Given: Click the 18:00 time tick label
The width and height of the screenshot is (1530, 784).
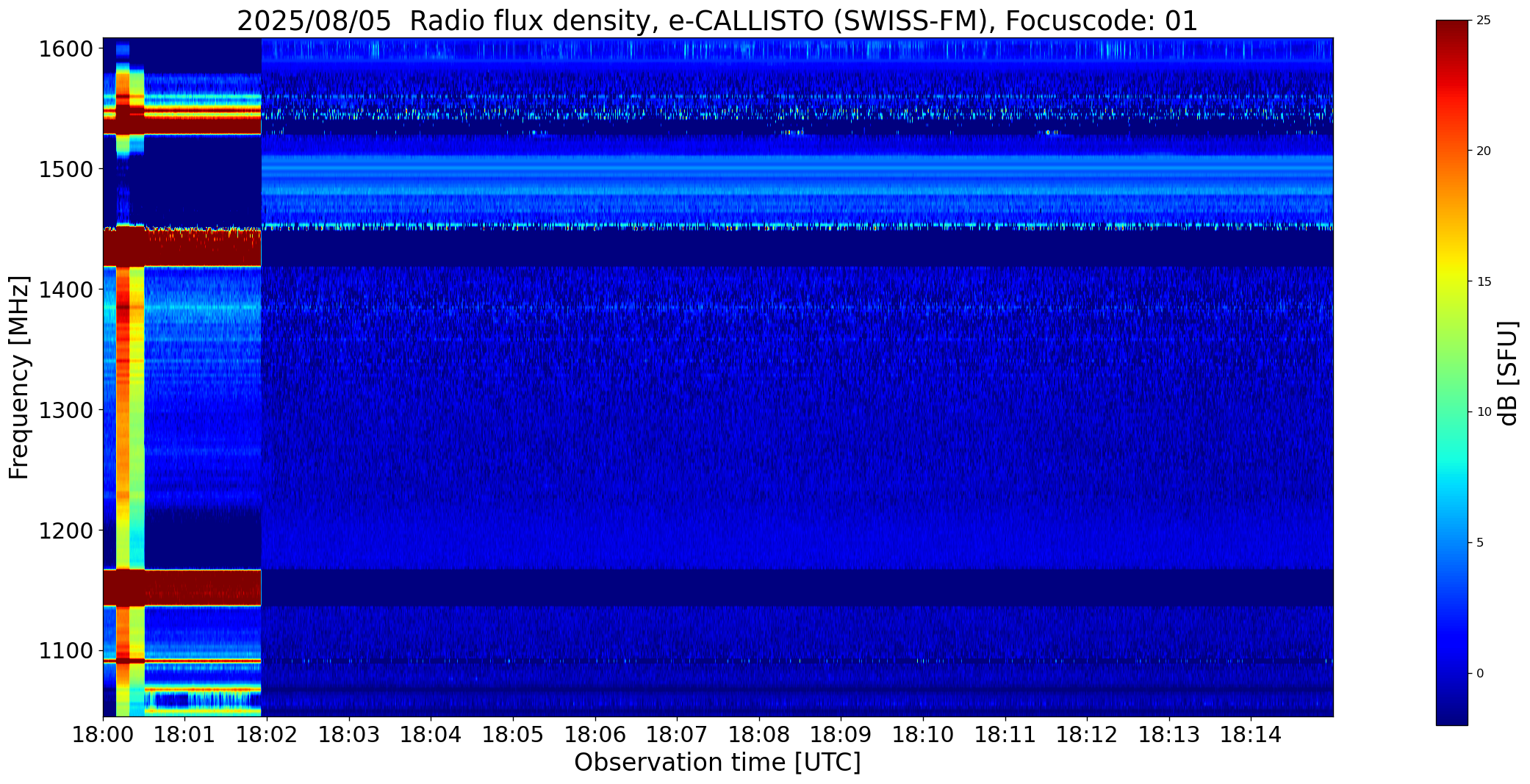Looking at the screenshot, I should 103,735.
